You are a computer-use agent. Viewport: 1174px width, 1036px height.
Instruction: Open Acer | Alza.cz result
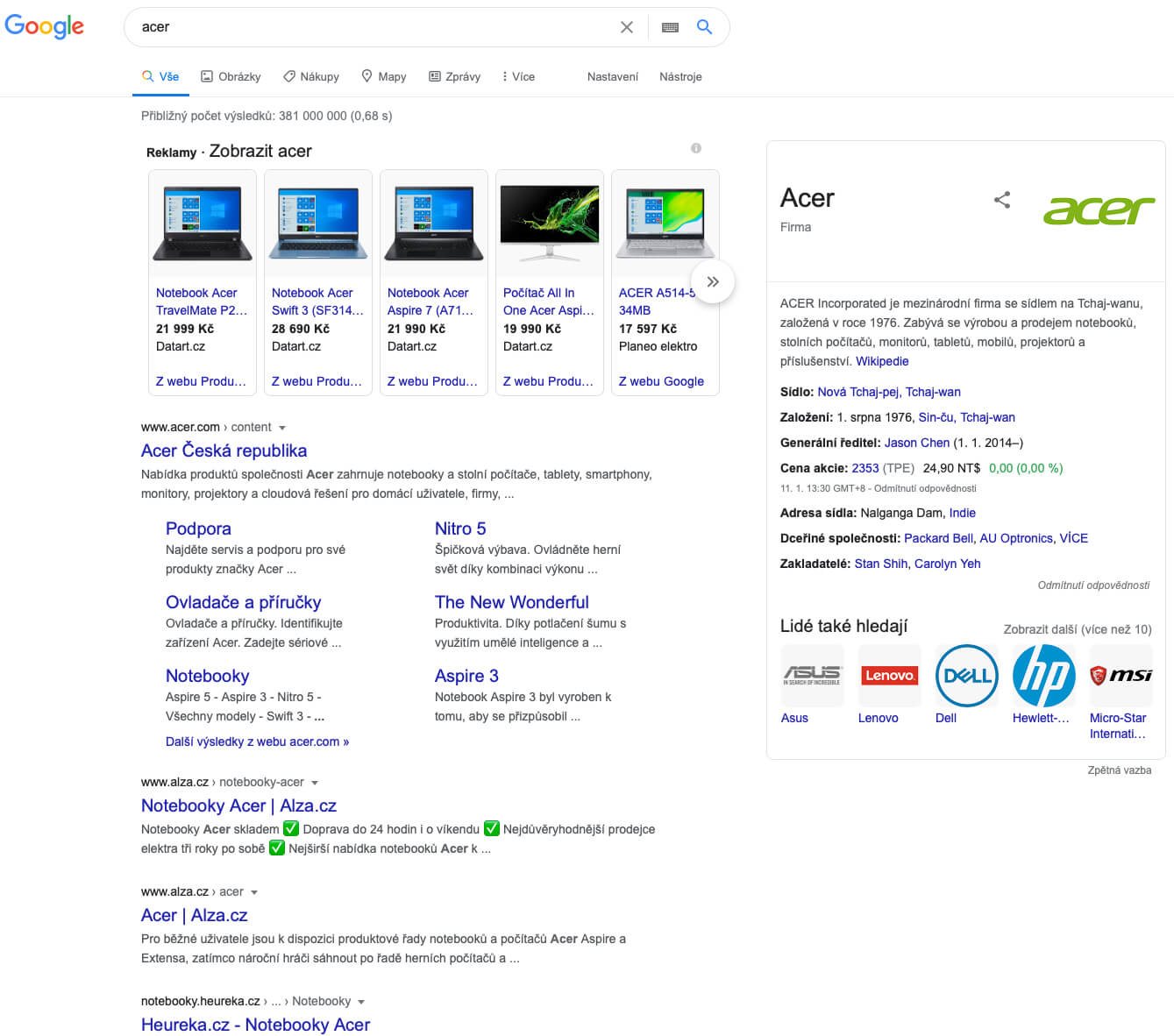coord(194,915)
